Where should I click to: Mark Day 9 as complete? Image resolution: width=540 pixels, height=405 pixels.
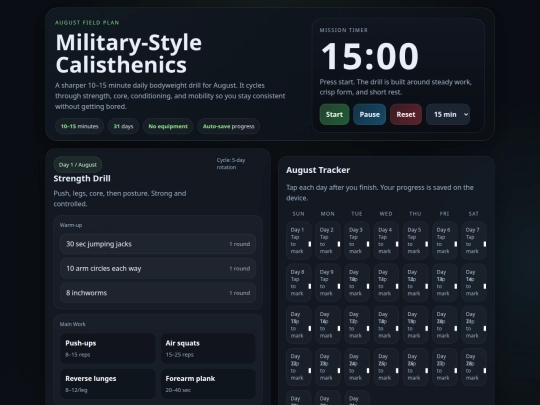point(328,283)
